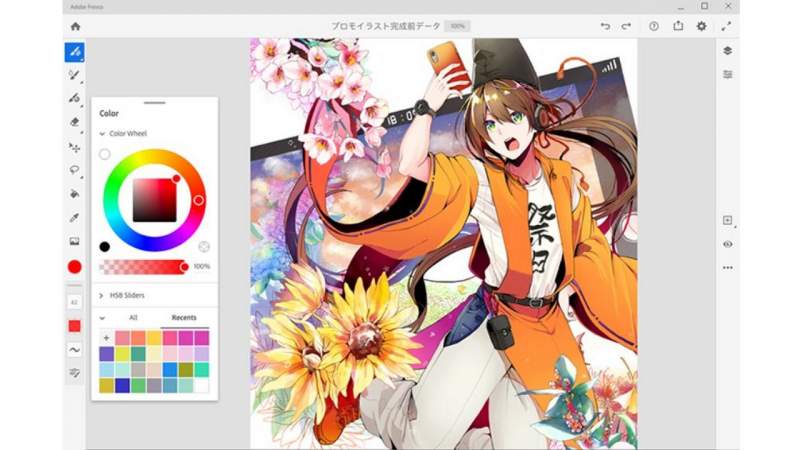
Task: Select the Live Brush tool
Action: click(x=74, y=75)
